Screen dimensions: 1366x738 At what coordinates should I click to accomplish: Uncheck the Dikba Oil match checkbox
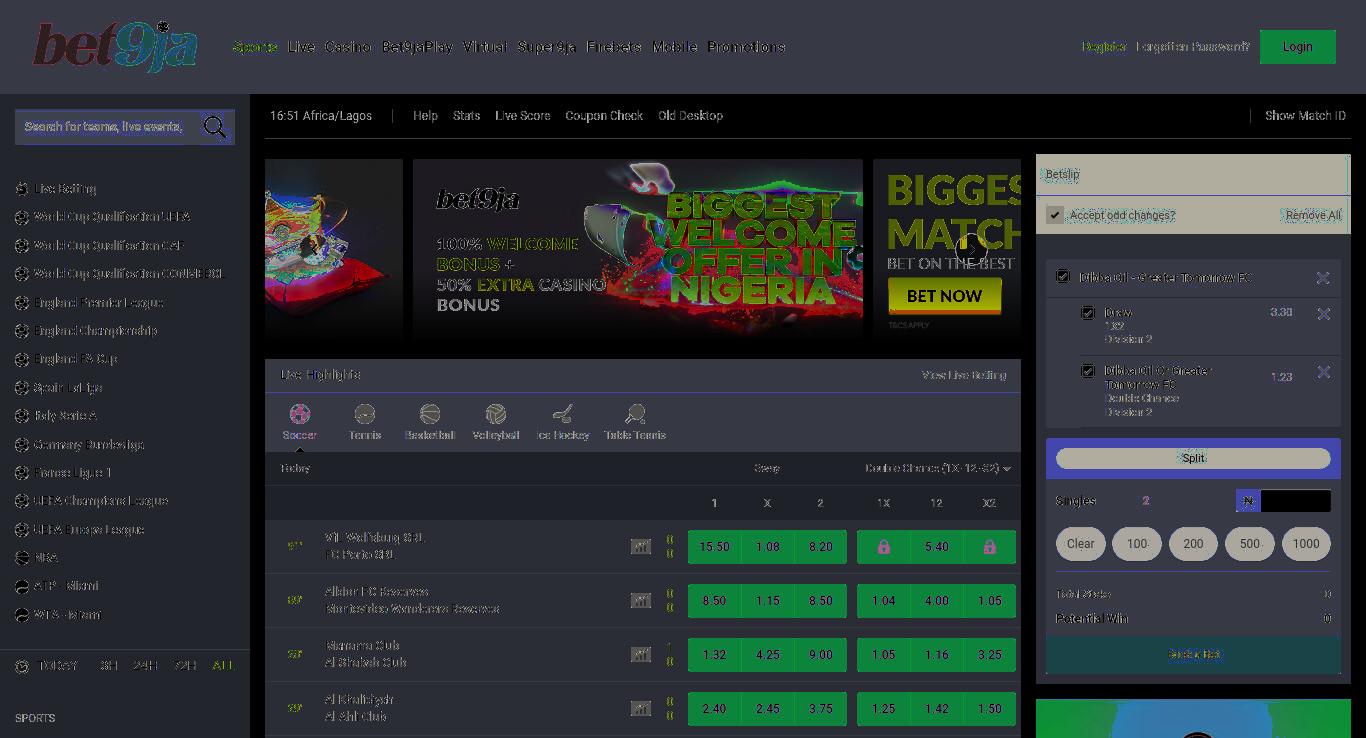tap(1063, 277)
